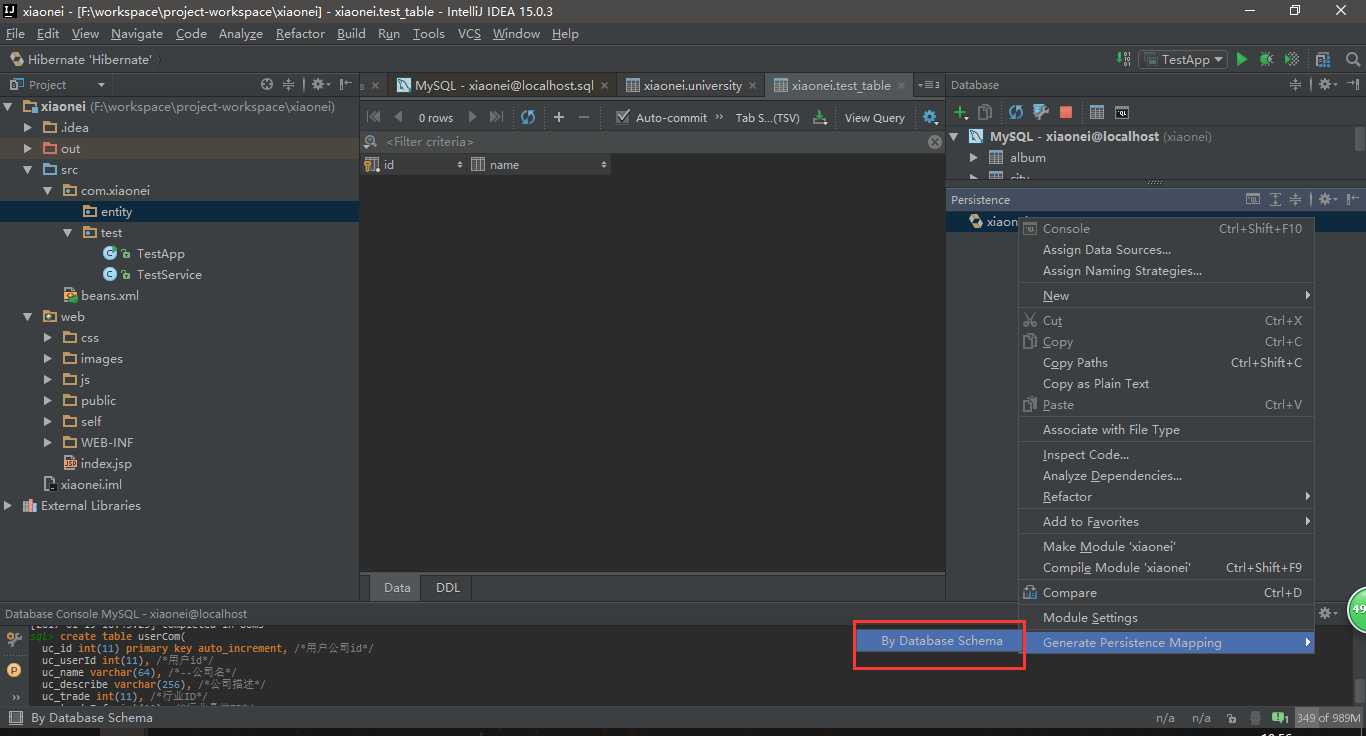Open the TestApp run configuration dropdown
This screenshot has width=1366, height=736.
1183,59
